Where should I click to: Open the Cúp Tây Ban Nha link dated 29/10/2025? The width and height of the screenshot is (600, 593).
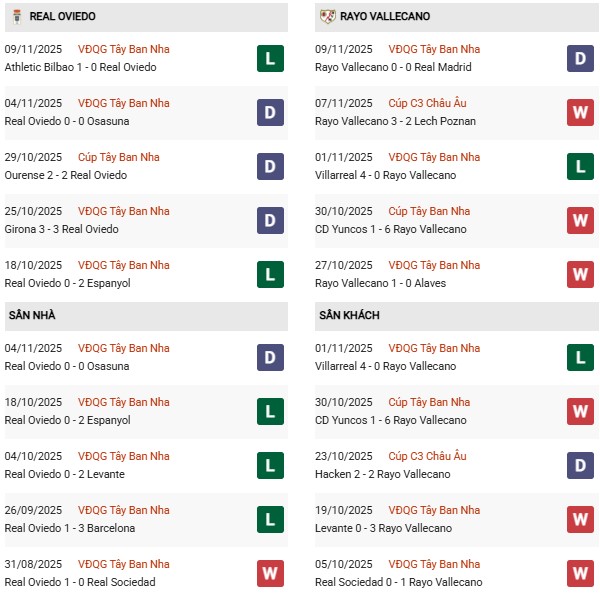click(x=119, y=157)
